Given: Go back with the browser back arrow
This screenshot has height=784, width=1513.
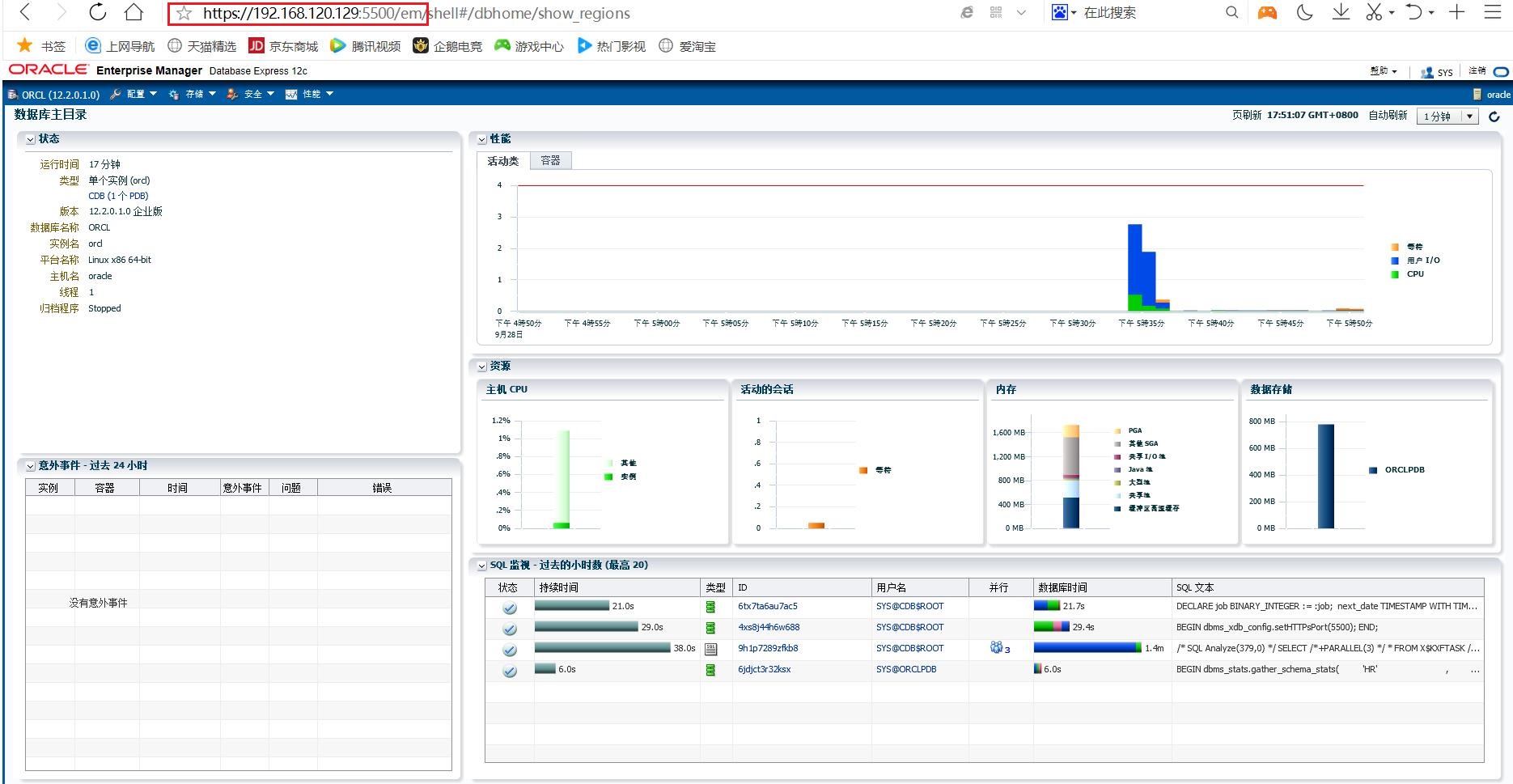Looking at the screenshot, I should click(25, 12).
